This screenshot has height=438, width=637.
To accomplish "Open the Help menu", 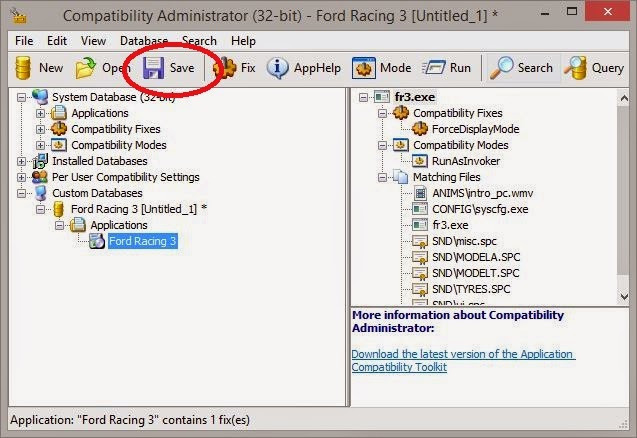I will 243,41.
